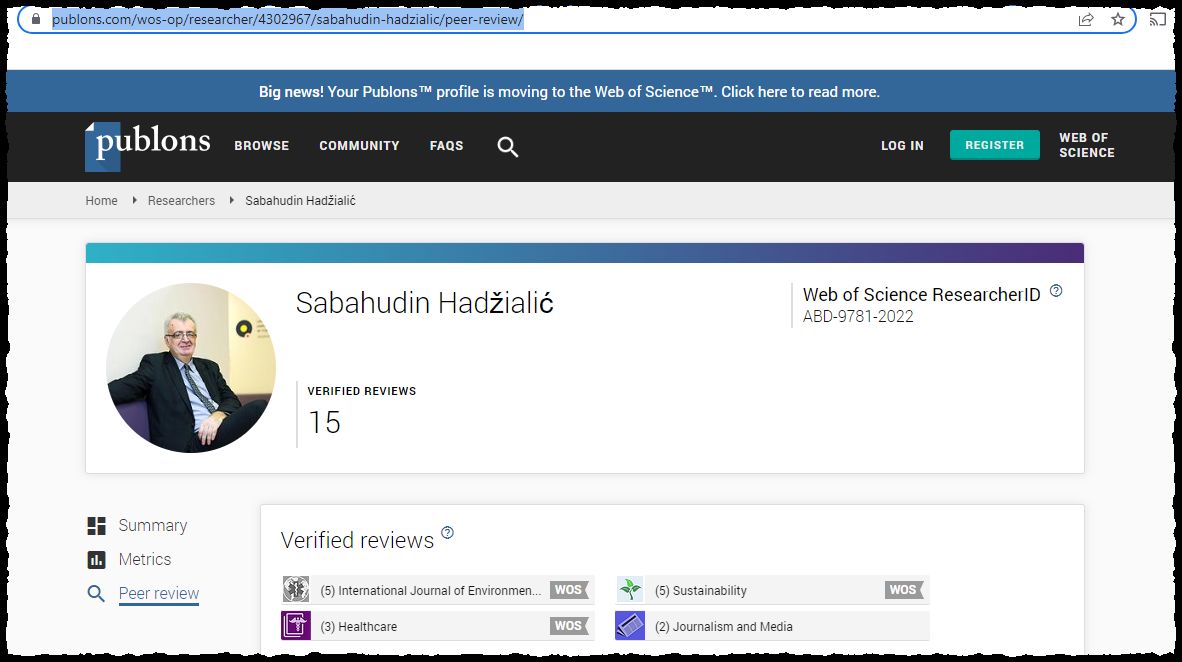Click the Metrics bar chart icon

(96, 559)
